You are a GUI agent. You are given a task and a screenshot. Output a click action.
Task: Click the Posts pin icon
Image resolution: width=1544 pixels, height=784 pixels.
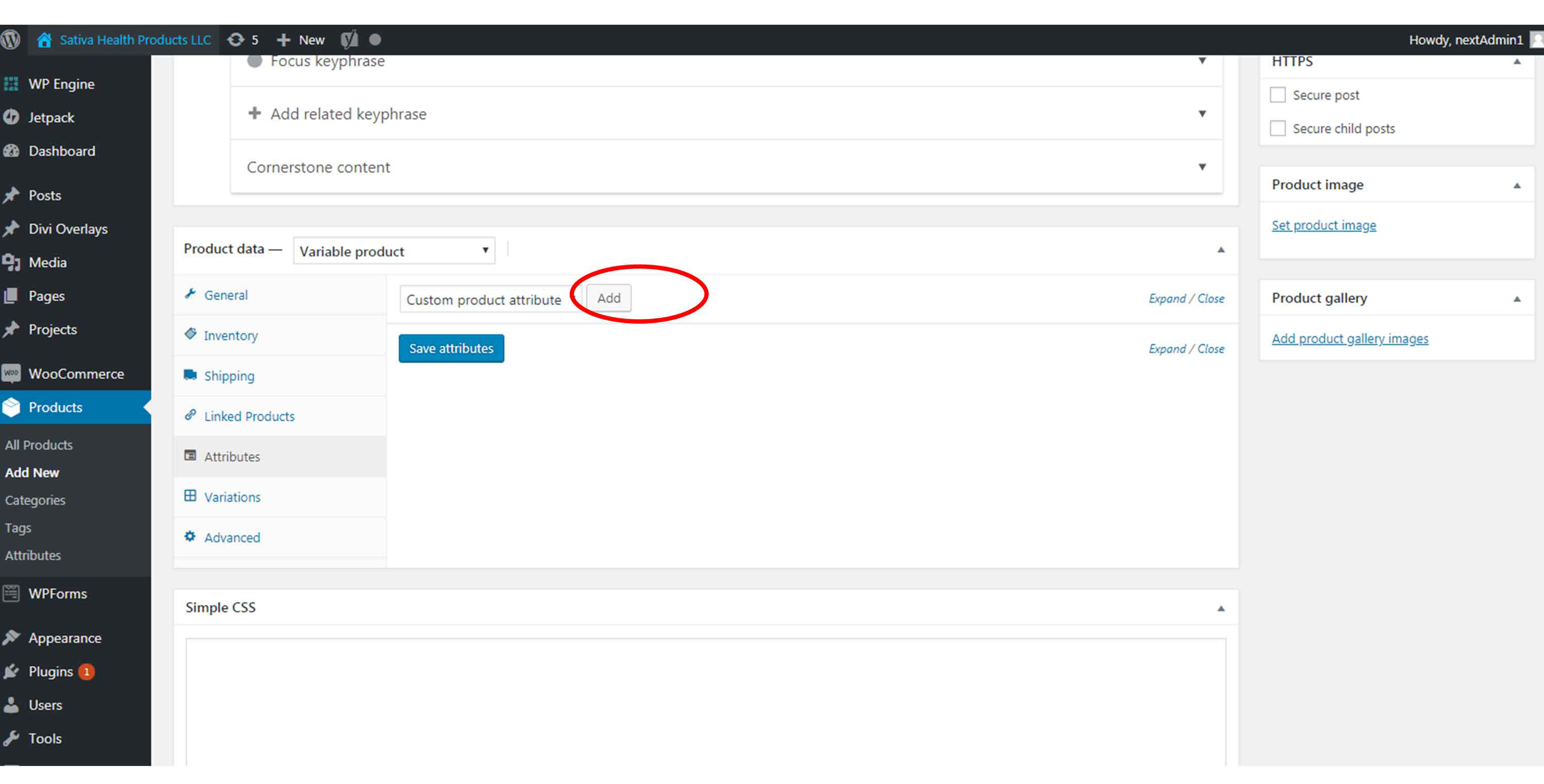click(11, 195)
